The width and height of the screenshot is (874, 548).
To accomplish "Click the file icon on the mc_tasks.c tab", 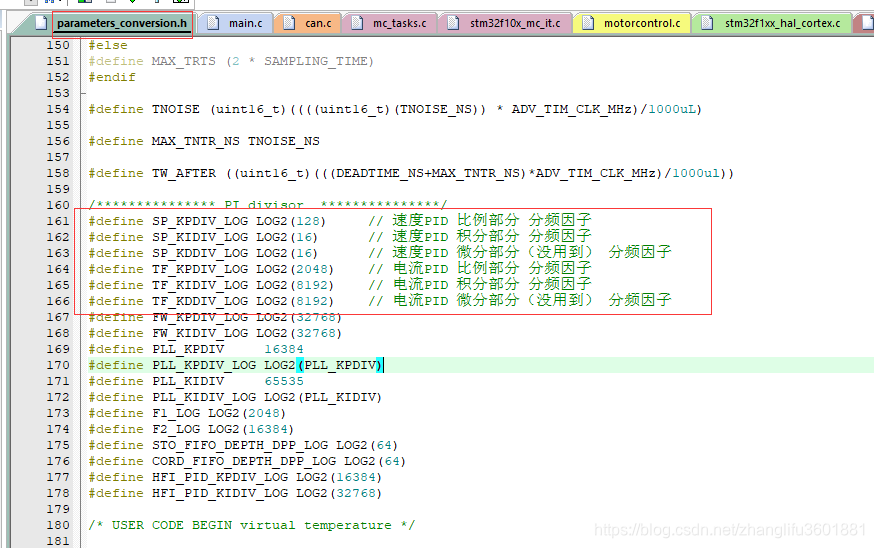I will pos(357,23).
